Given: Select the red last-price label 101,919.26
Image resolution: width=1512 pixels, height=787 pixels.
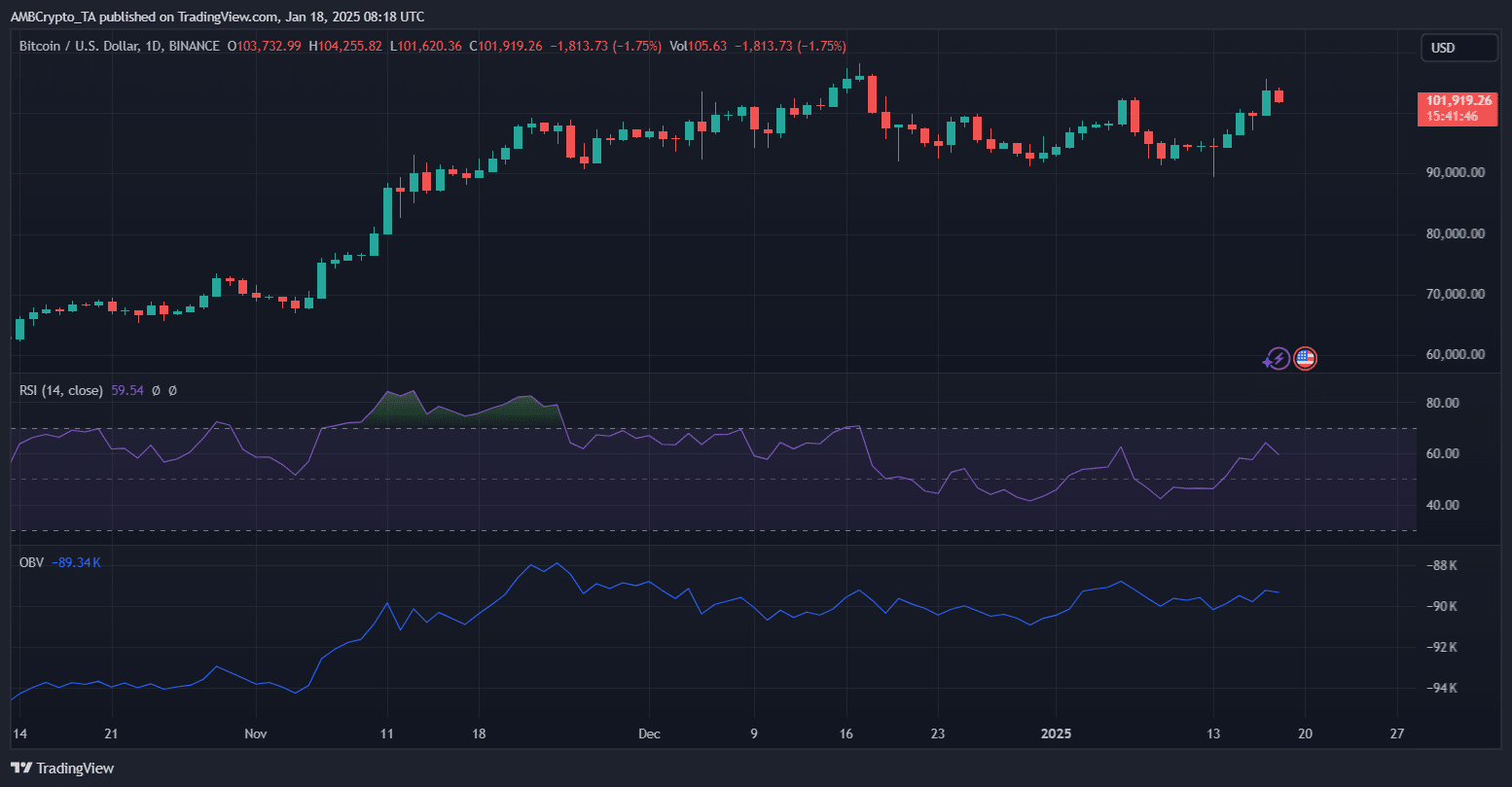Looking at the screenshot, I should tap(1457, 100).
